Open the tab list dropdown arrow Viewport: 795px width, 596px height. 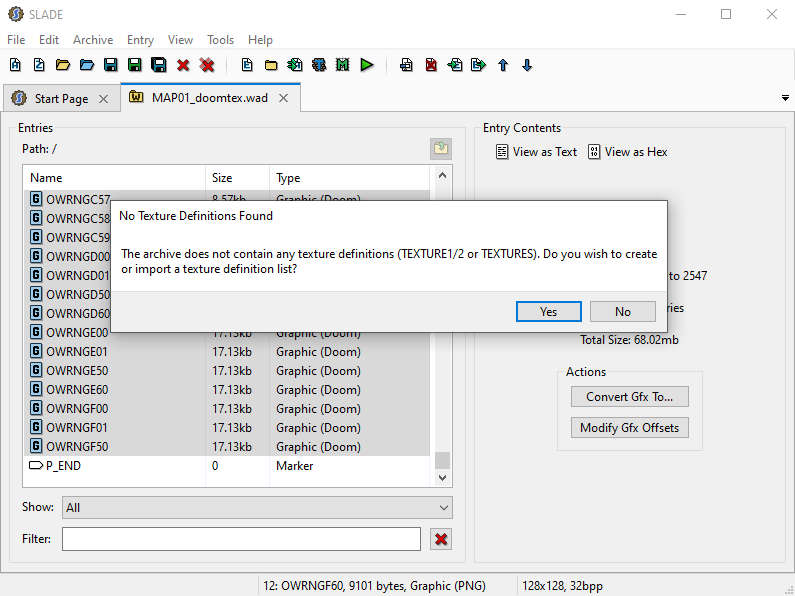point(784,98)
